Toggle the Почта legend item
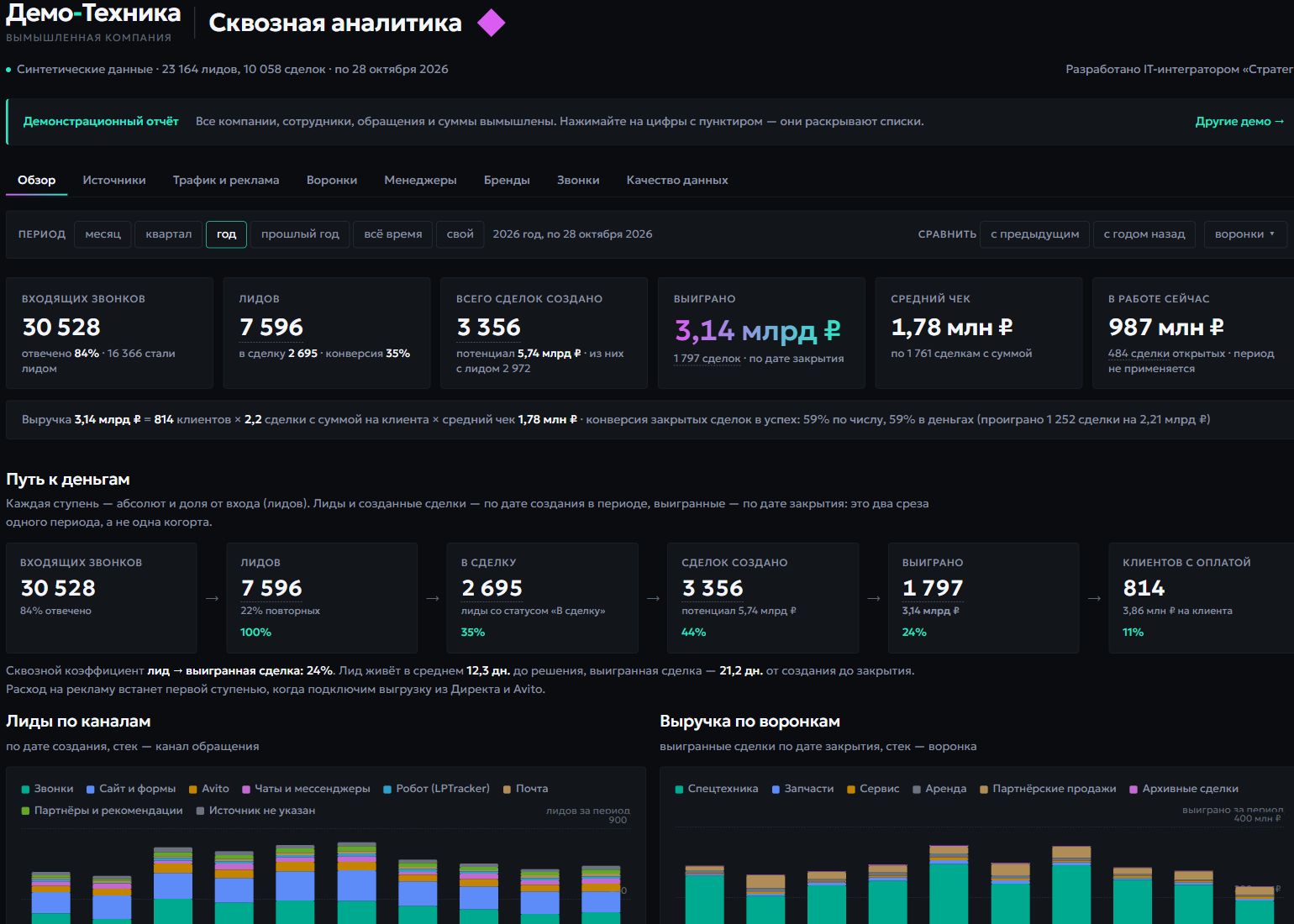Viewport: 1294px width, 924px height. tap(525, 789)
